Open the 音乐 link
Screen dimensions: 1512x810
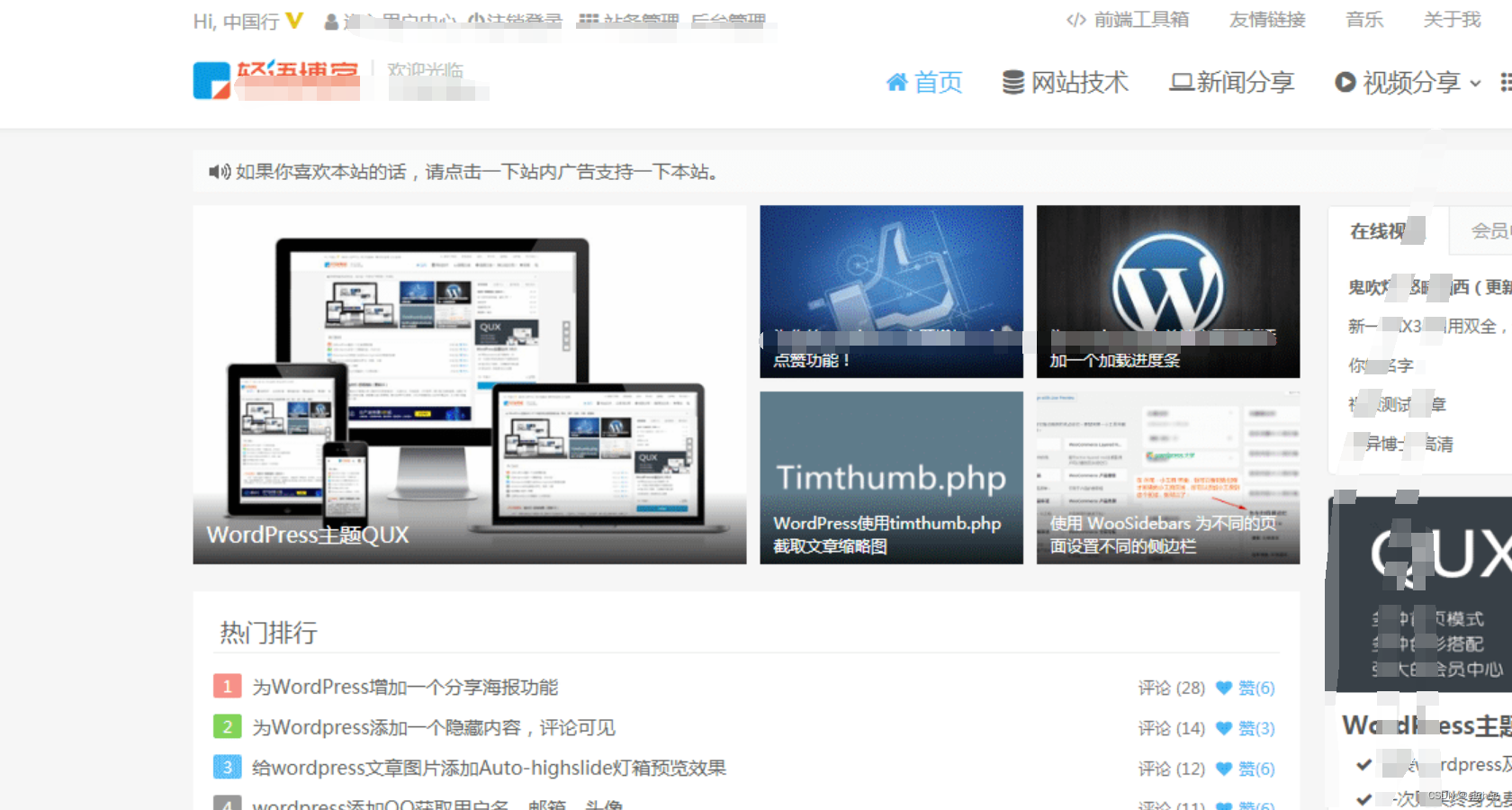[1364, 20]
